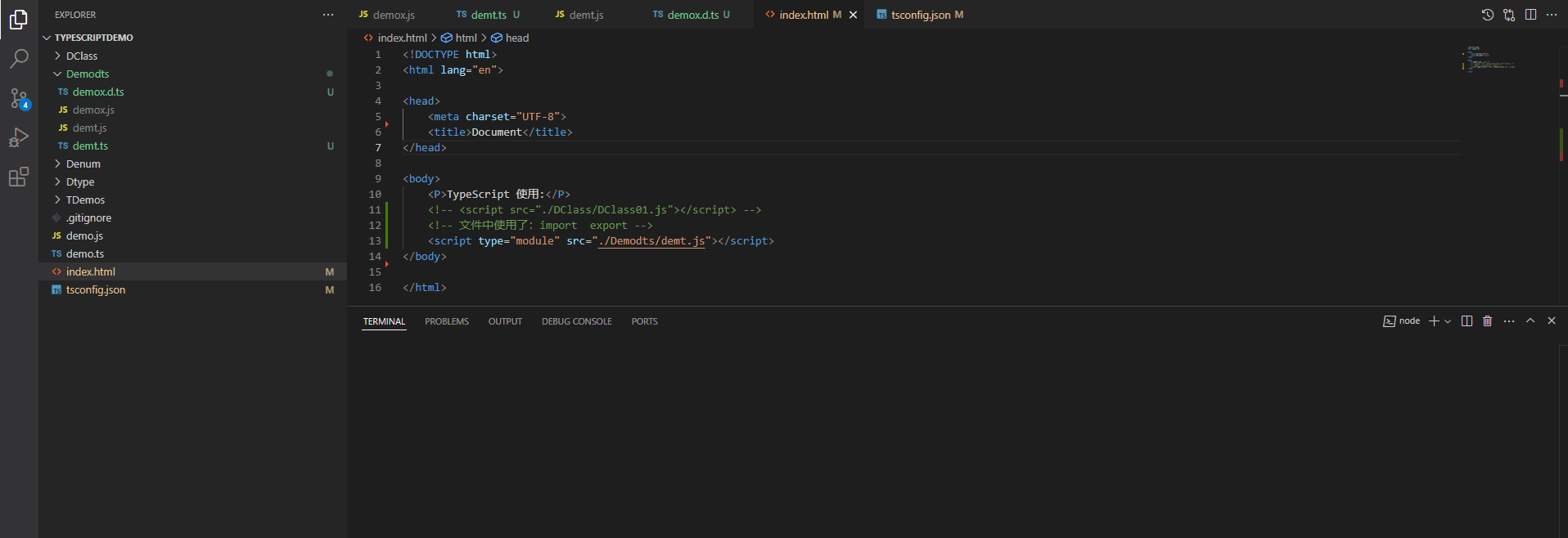Open demt.js in the explorer tree
The height and width of the screenshot is (538, 1568).
(x=192, y=128)
